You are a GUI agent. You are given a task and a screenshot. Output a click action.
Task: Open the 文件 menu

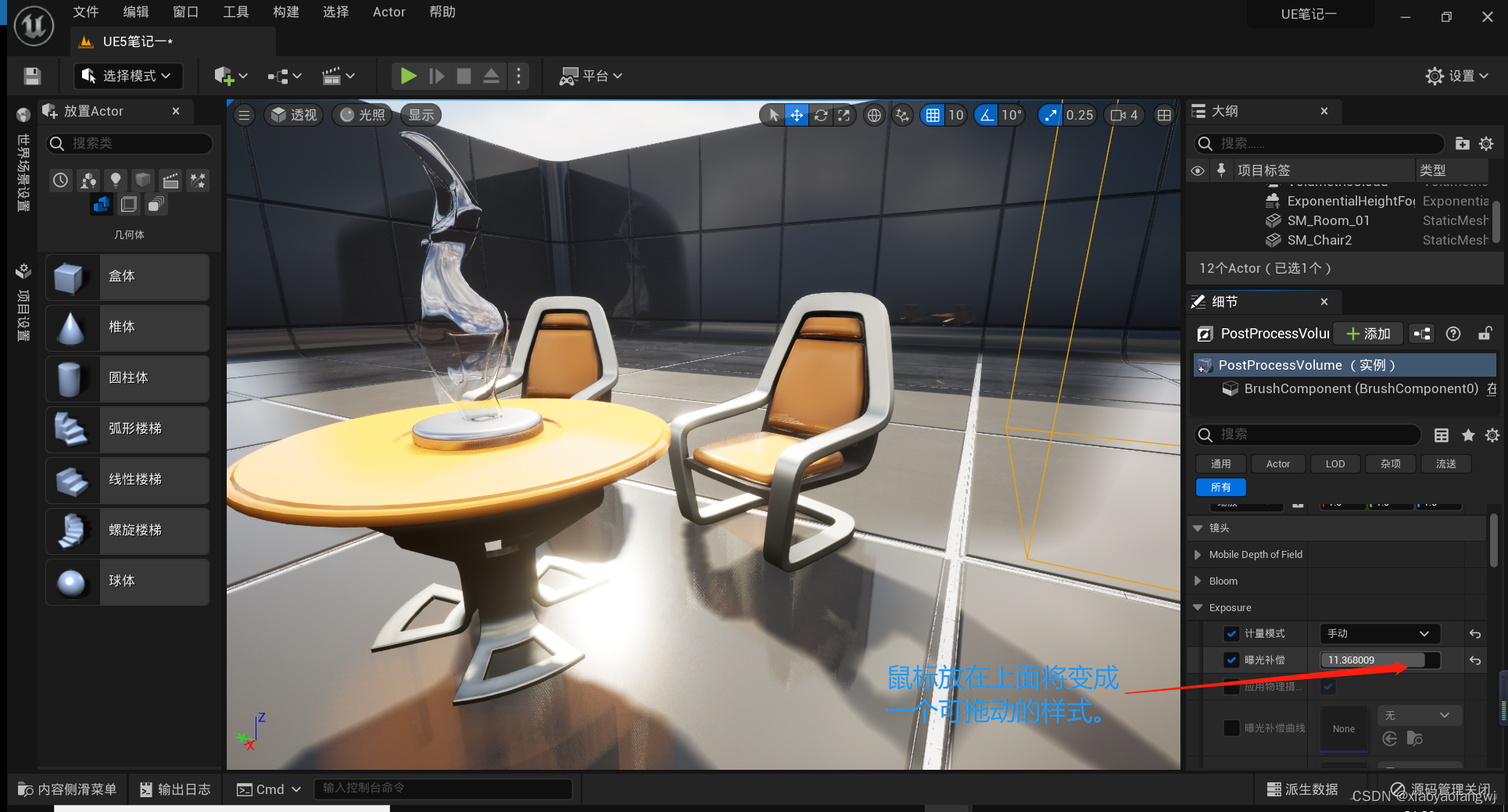coord(86,12)
